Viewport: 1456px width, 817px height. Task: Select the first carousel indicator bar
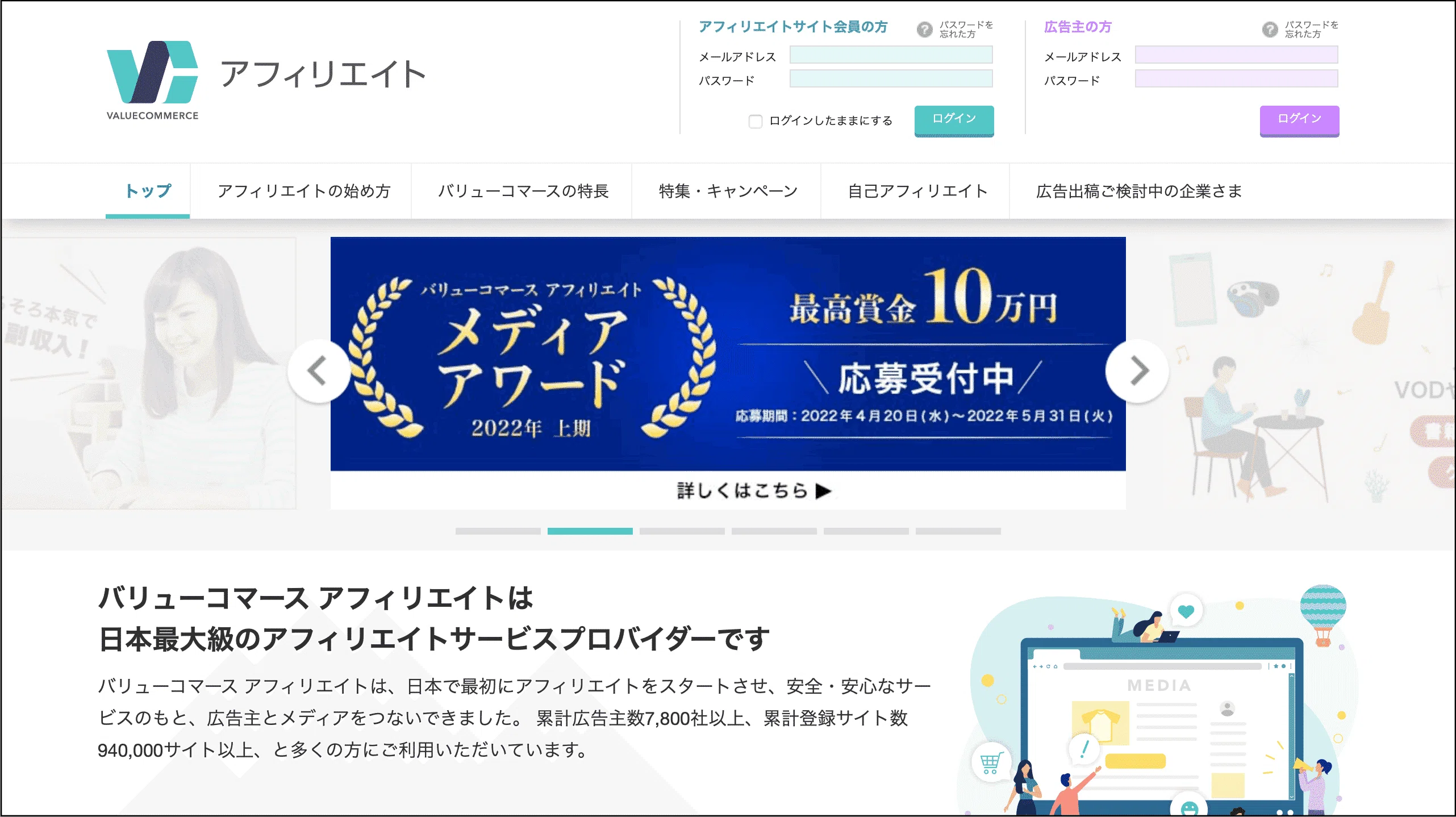coord(498,531)
